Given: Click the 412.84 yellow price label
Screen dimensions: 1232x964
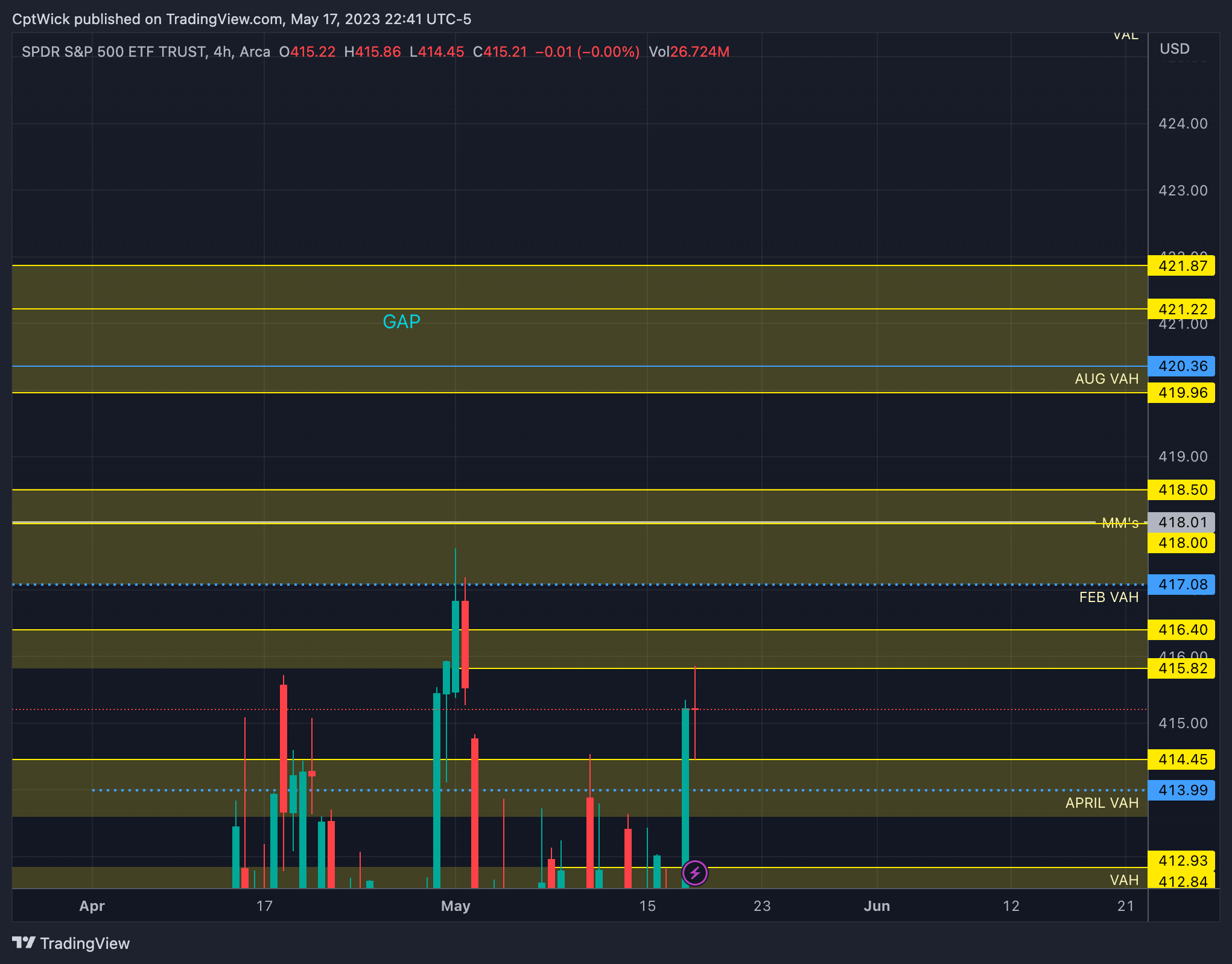Looking at the screenshot, I should (1181, 881).
